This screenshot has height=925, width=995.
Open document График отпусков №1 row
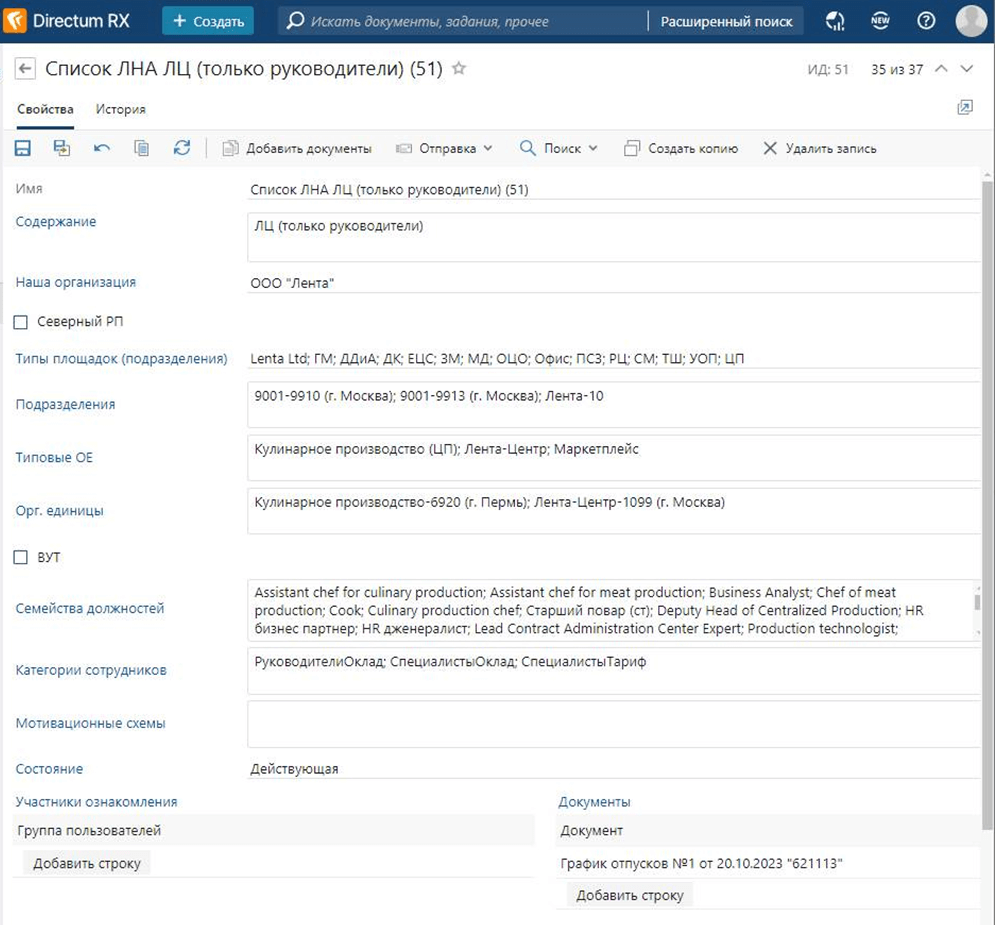(768, 863)
